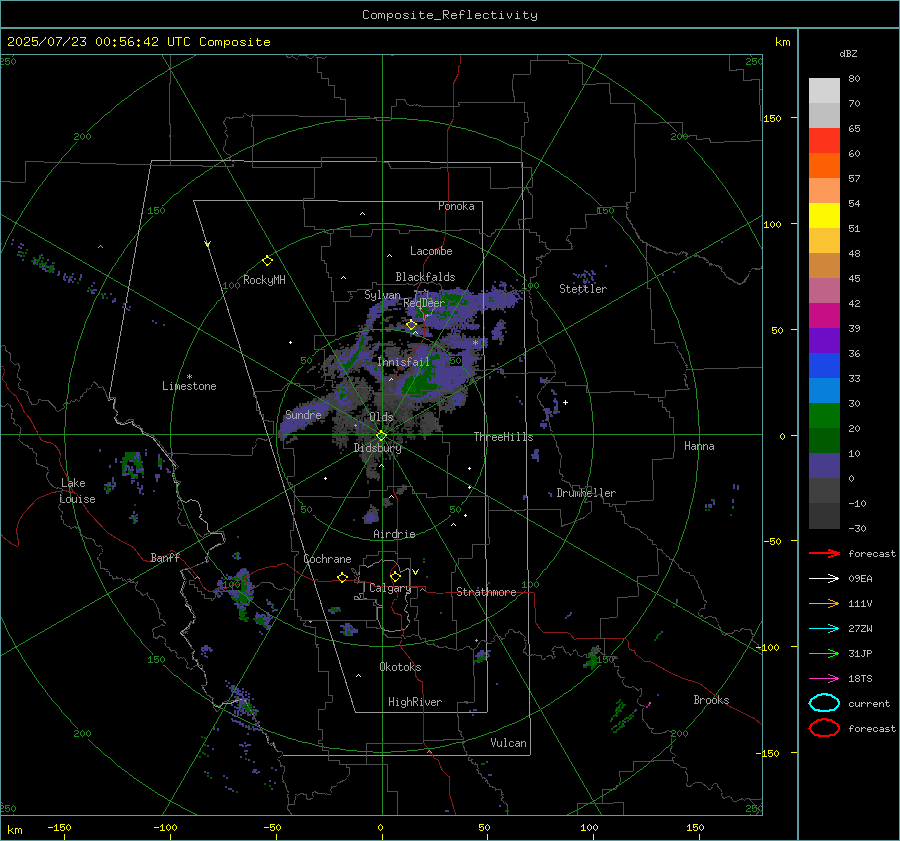Click the Airdrie city label

(394, 534)
